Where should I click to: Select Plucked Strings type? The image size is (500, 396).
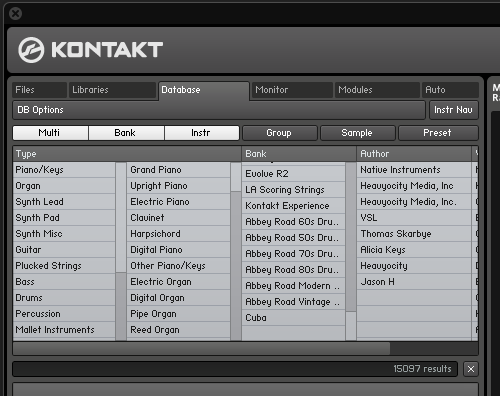click(64, 266)
